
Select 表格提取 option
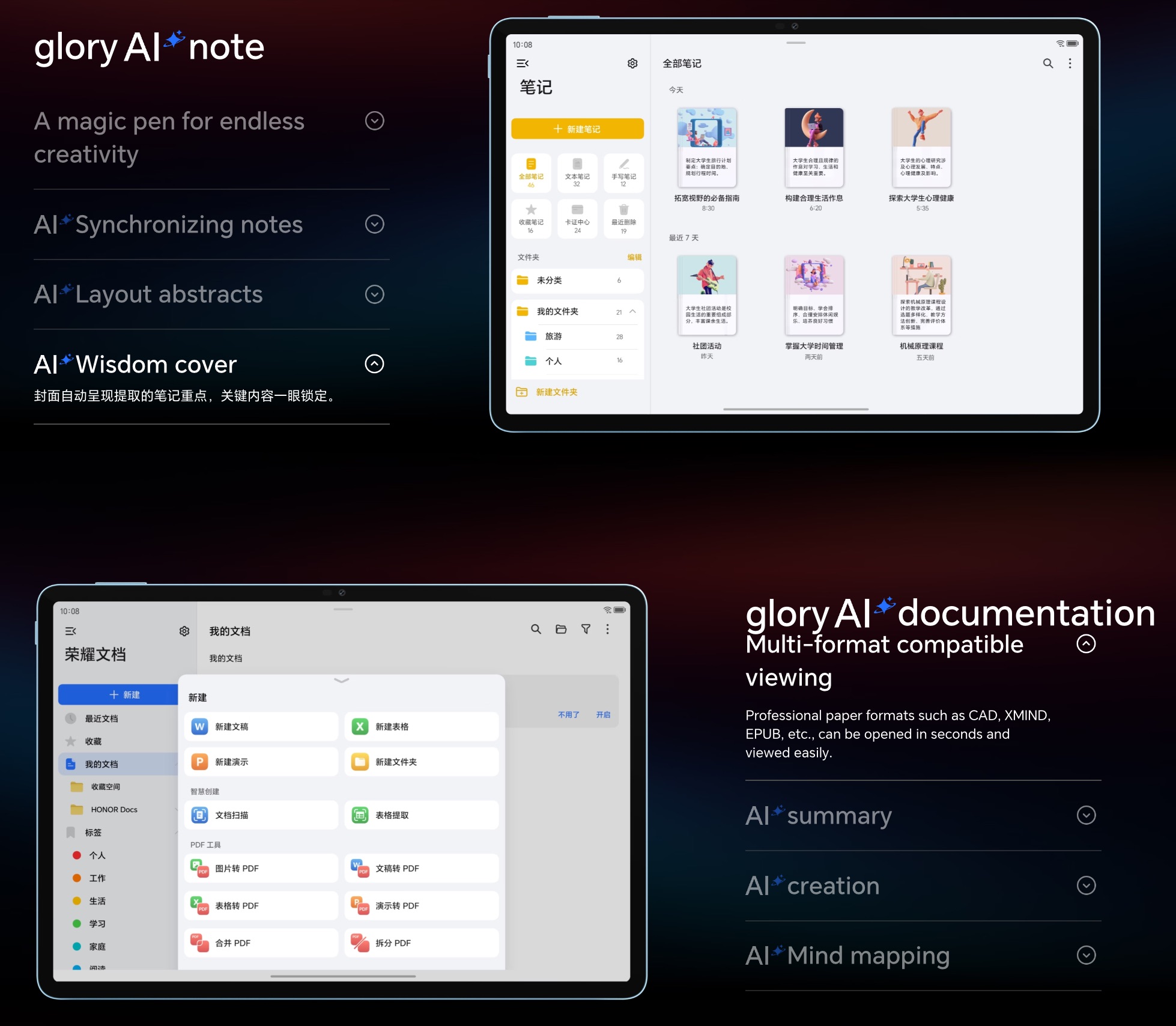[x=422, y=815]
